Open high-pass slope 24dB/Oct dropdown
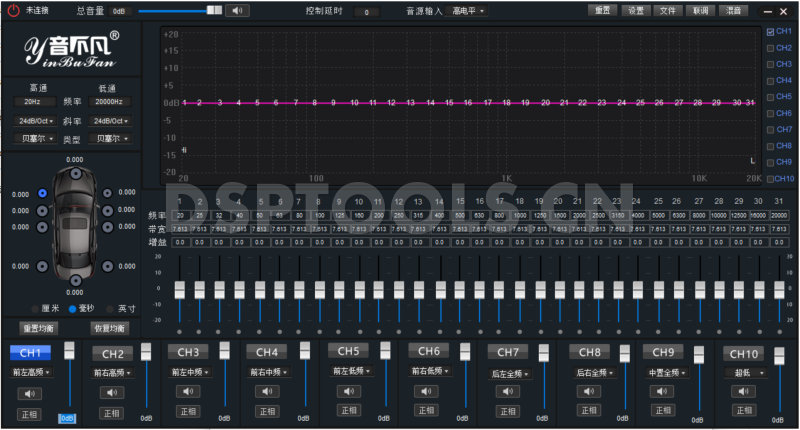Viewport: 800px width, 430px height. [36, 121]
